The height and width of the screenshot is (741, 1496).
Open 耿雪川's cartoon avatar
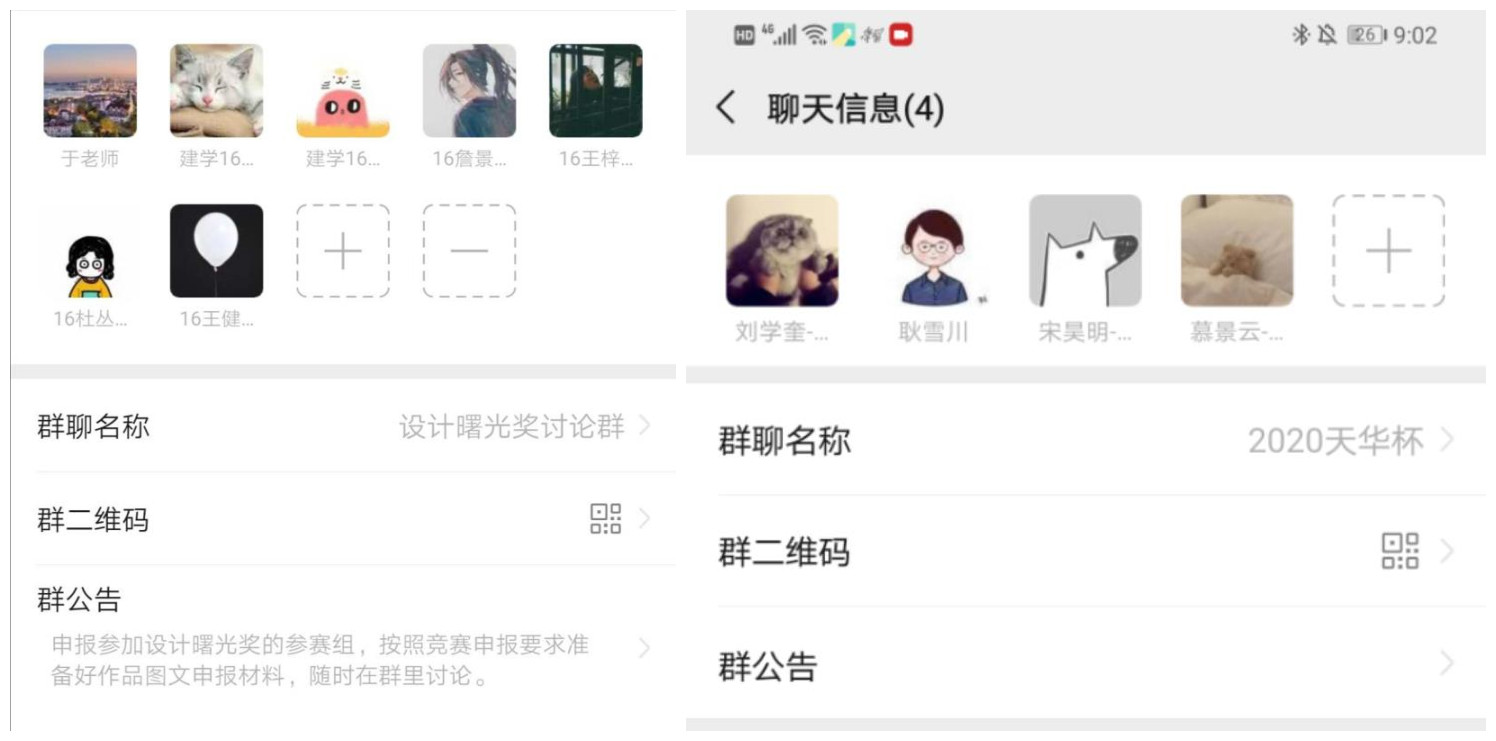click(933, 250)
